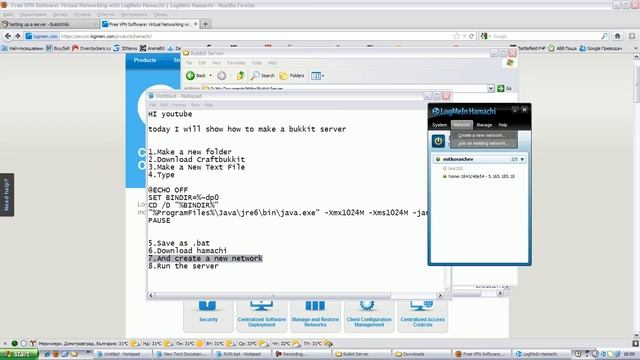Switch to Downloads taskbar button
Screen dimensions: 640x360
tap(420, 354)
